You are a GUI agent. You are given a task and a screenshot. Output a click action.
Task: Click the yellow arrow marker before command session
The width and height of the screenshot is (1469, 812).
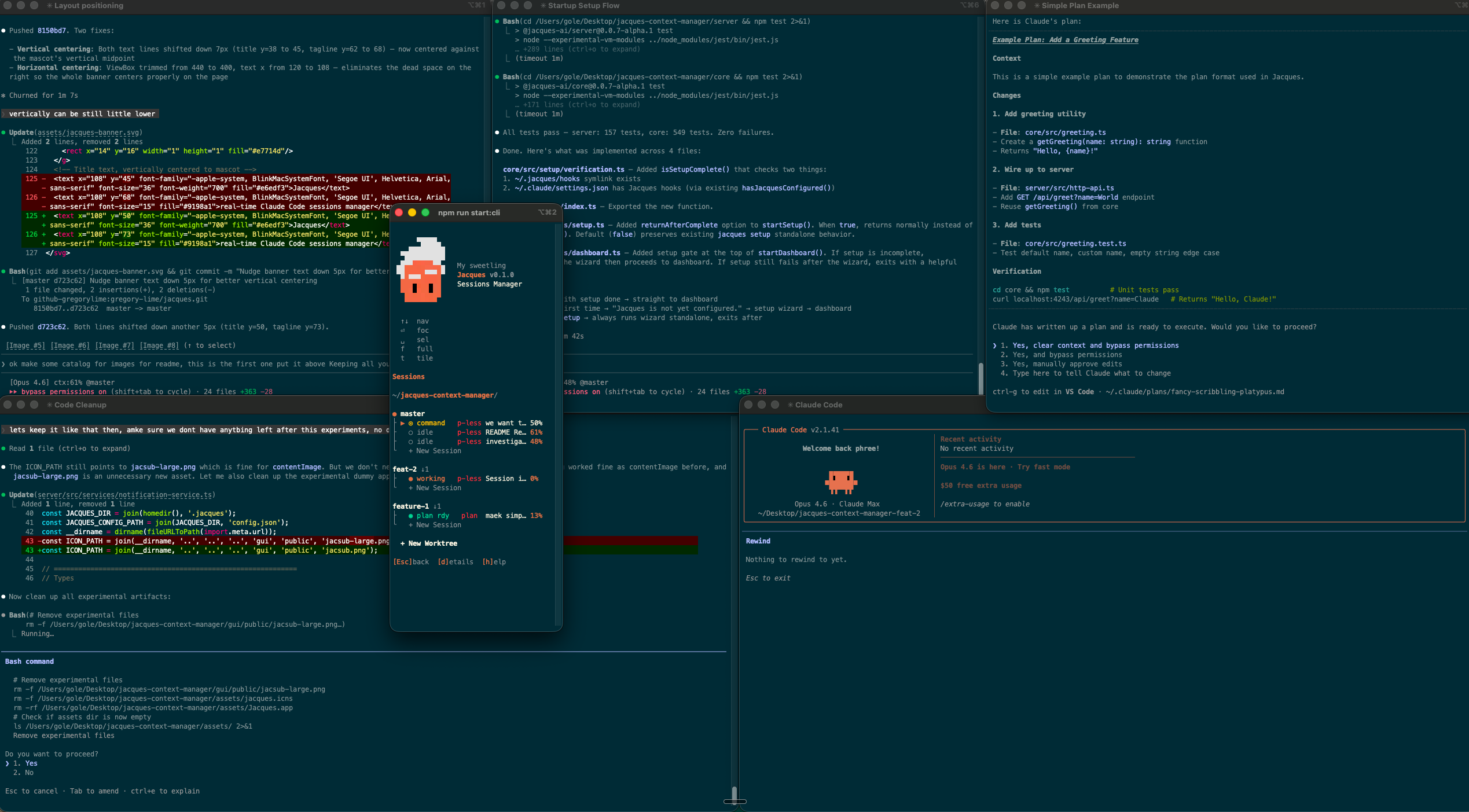pos(402,423)
